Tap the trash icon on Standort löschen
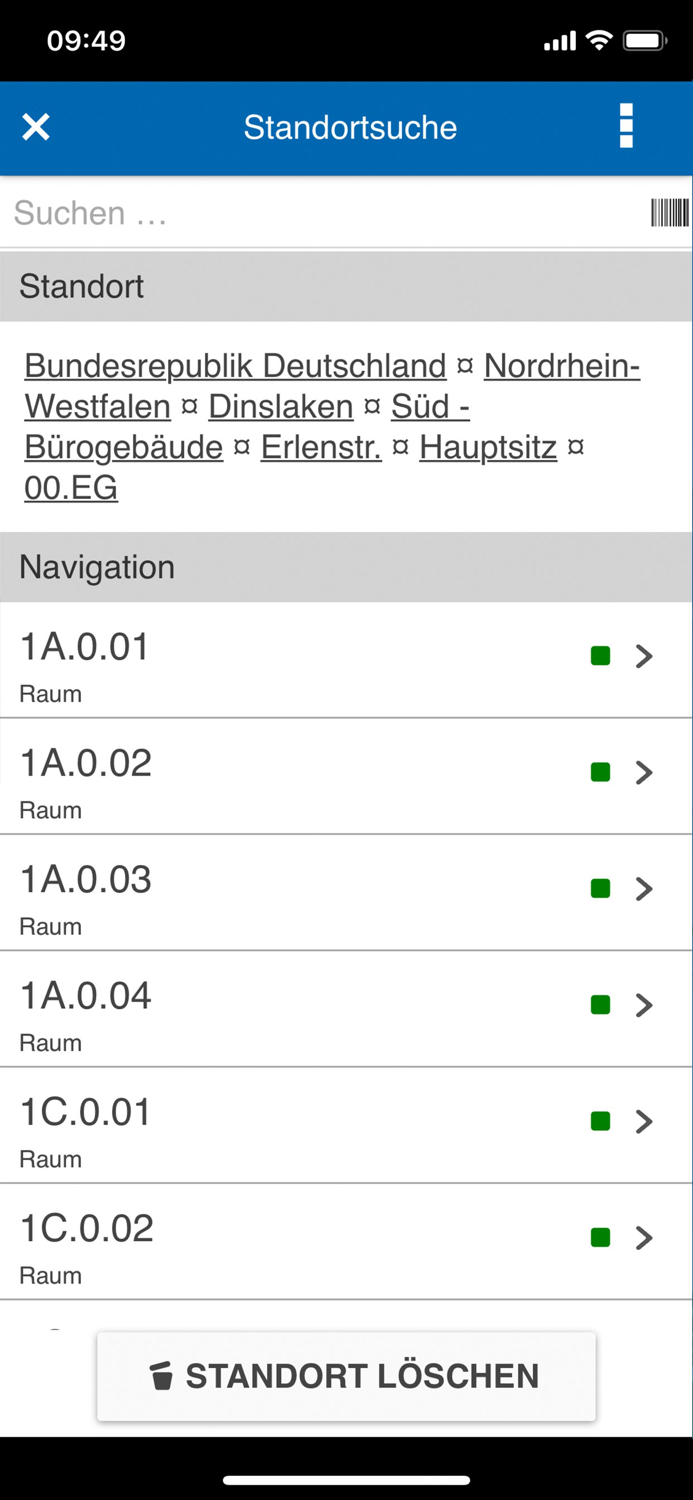 coord(161,1376)
